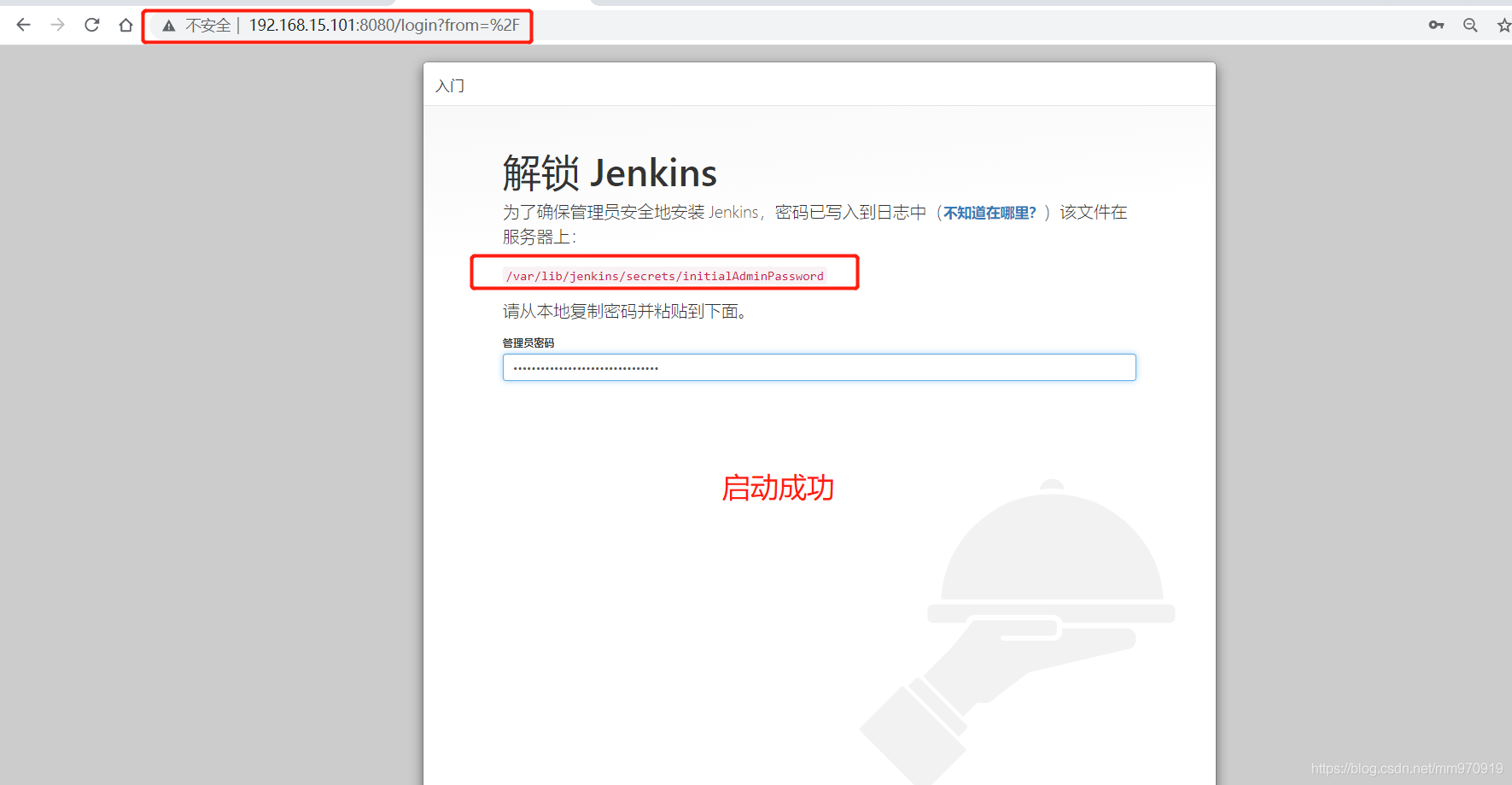Focus the 管理员密码 password field
Image resolution: width=1512 pixels, height=785 pixels.
[x=819, y=367]
